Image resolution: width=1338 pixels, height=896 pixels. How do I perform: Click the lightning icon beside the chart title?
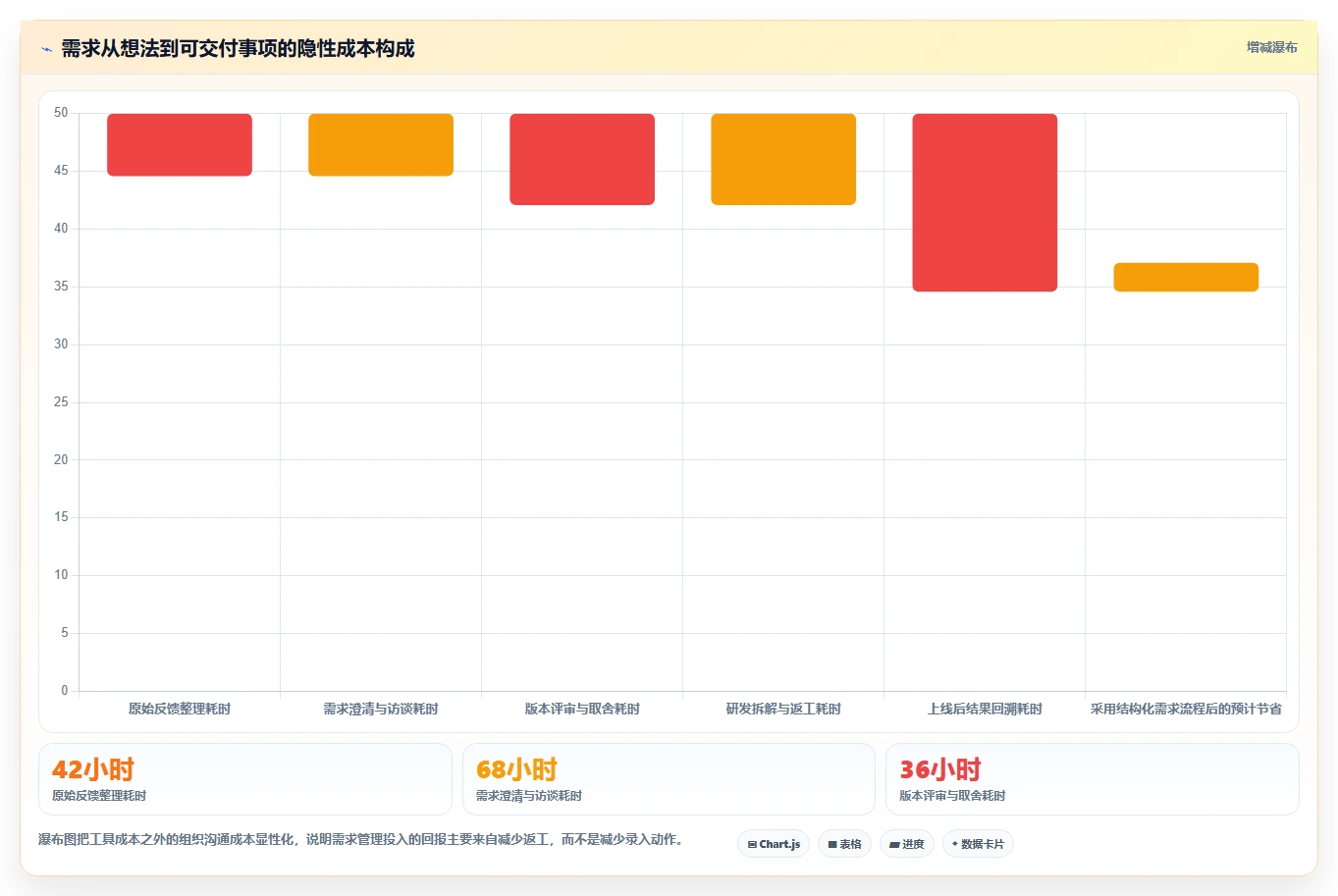(x=46, y=49)
